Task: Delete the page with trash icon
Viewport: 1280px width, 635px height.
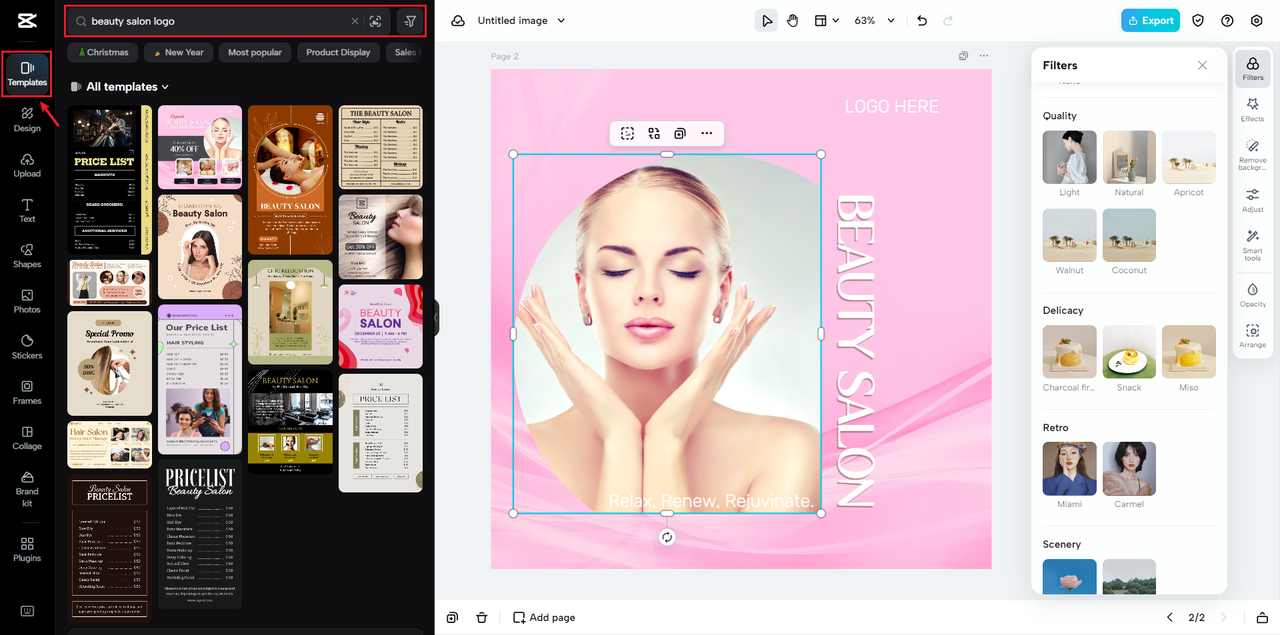Action: 482,617
